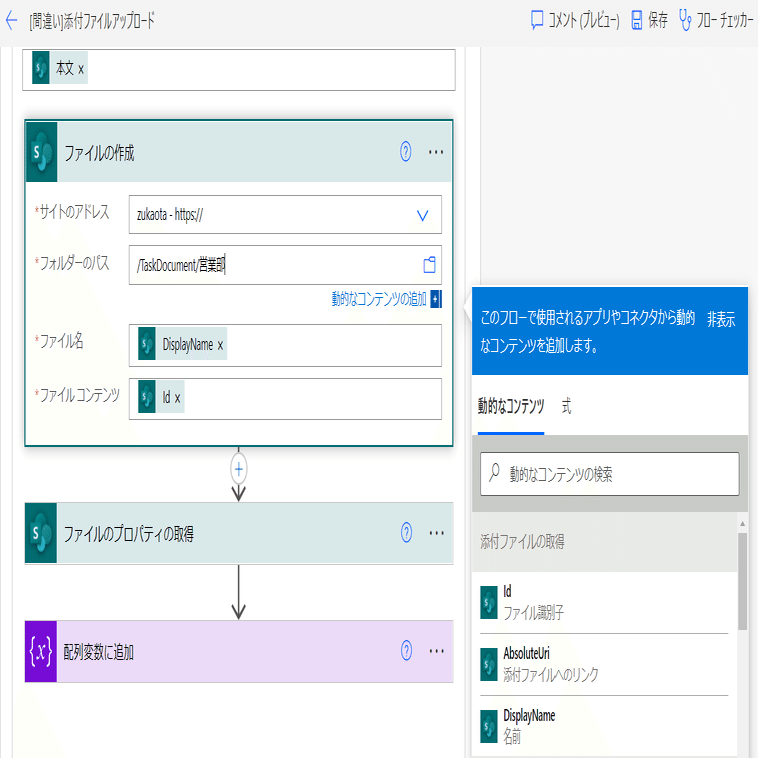Click the ファイル名 input field
758x758 pixels.
tap(285, 345)
